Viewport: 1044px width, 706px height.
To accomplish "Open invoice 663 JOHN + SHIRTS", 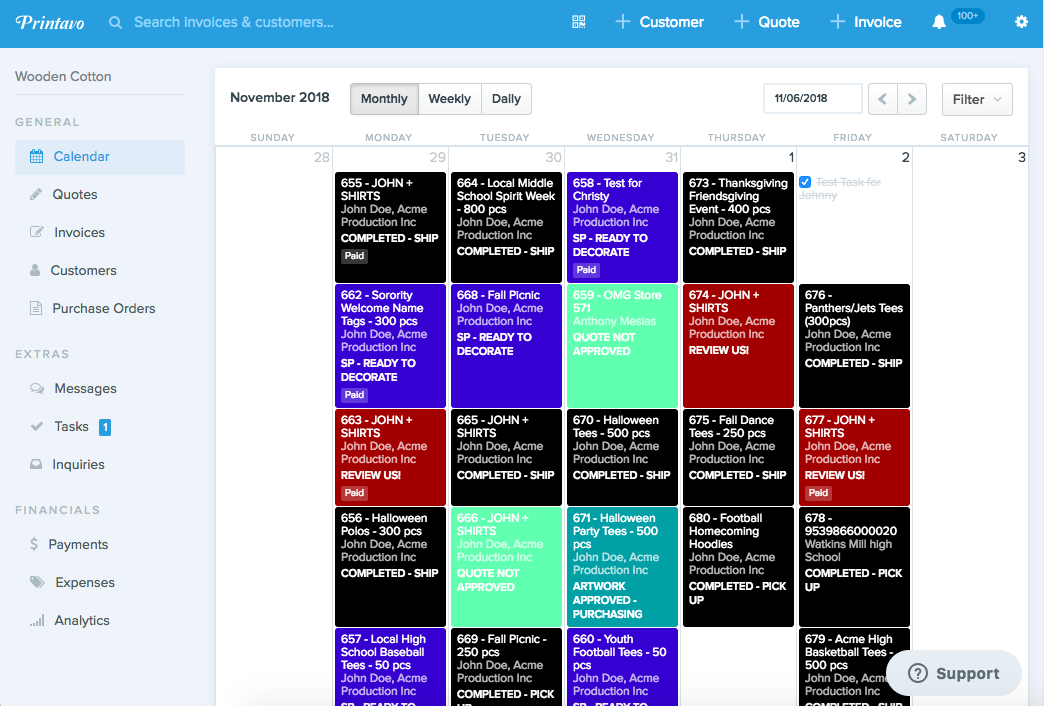I will [390, 458].
